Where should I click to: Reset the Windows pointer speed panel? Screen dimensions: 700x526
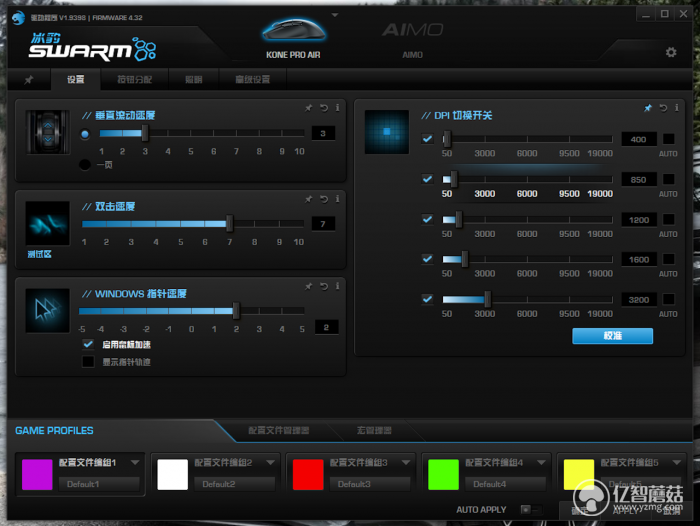click(x=324, y=286)
